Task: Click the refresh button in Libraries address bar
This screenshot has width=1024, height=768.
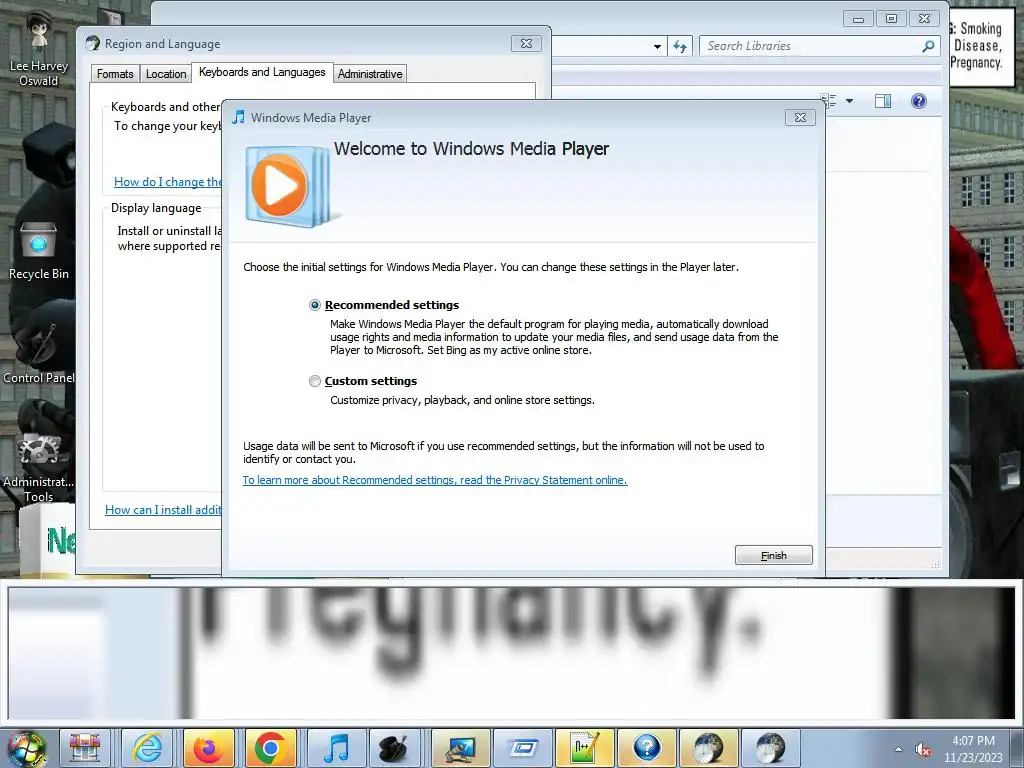Action: pos(680,46)
